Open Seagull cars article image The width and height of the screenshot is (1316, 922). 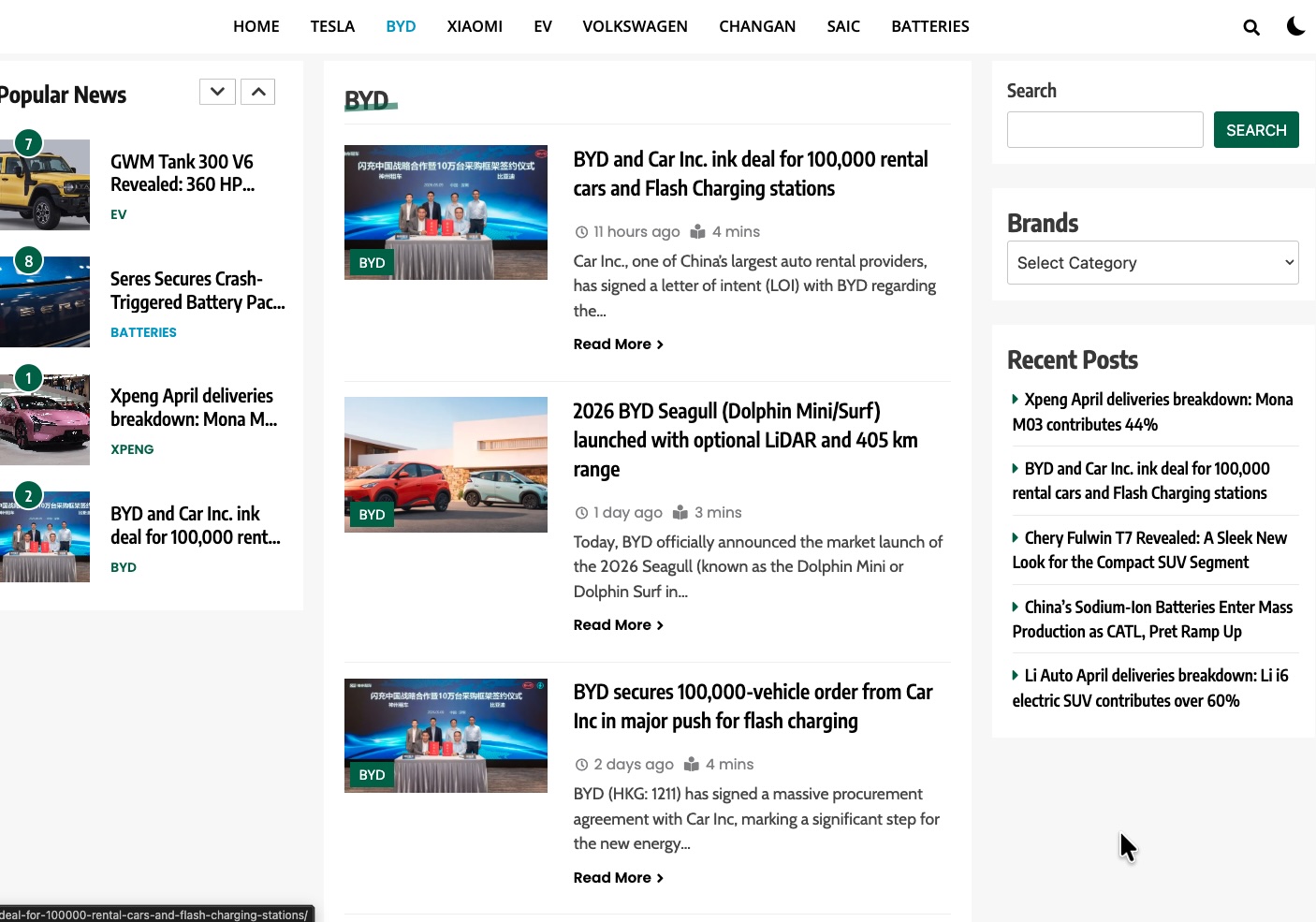click(446, 464)
